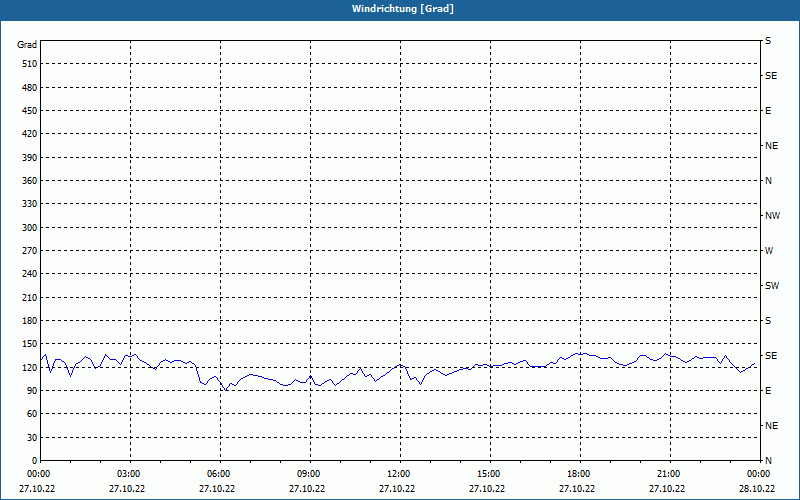This screenshot has height=500, width=800.
Task: Select the 06:00 time axis label
Action: pyautogui.click(x=219, y=474)
